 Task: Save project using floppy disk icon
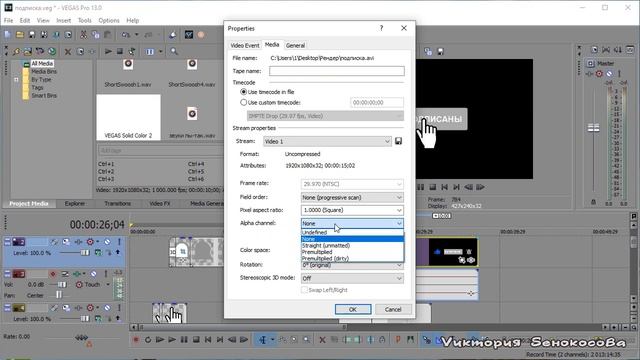click(x=32, y=35)
